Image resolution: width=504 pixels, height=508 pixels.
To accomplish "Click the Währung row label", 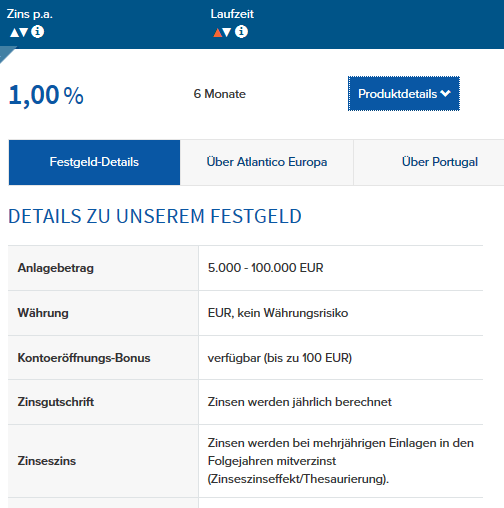I will coord(43,313).
